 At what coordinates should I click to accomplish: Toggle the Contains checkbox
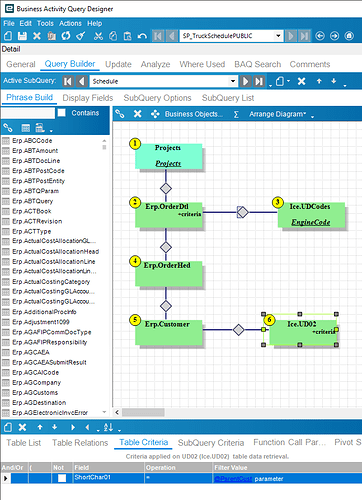pos(62,113)
